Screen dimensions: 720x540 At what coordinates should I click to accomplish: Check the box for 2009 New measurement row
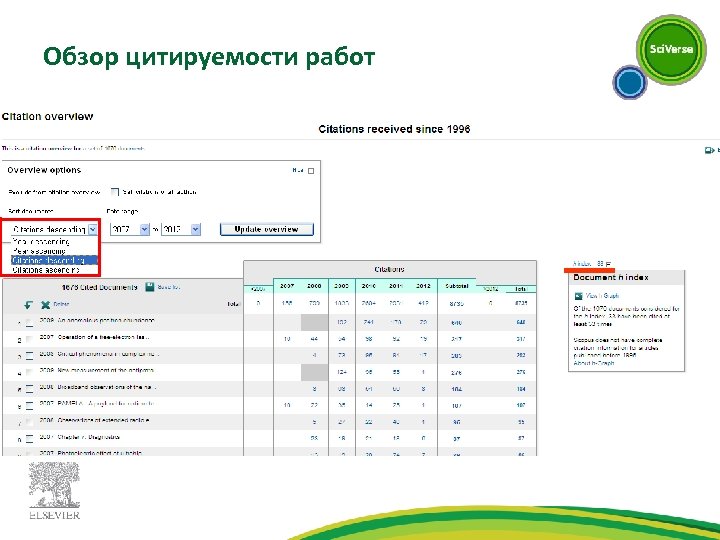[29, 372]
